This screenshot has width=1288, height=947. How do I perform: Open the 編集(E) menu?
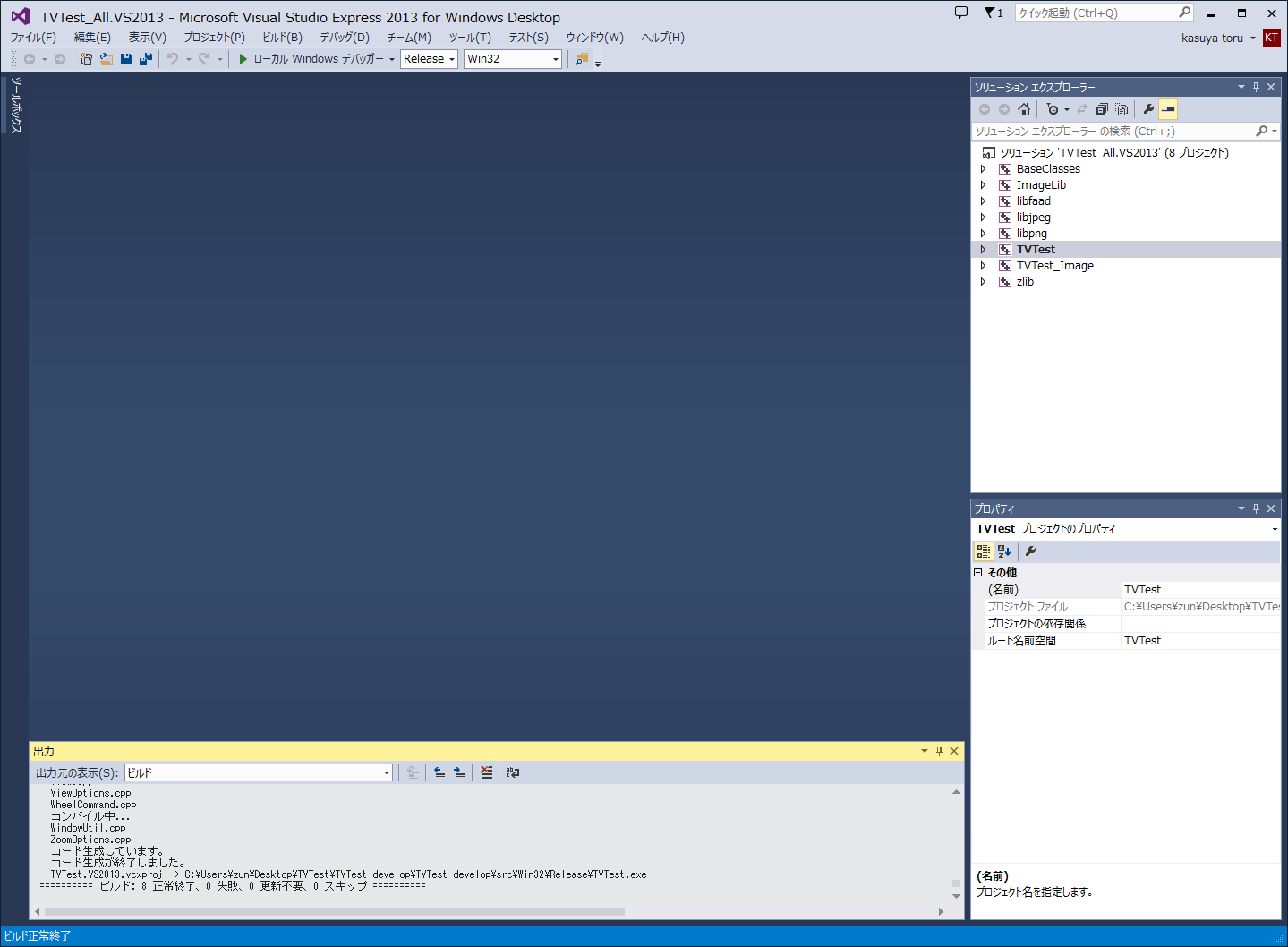(92, 38)
